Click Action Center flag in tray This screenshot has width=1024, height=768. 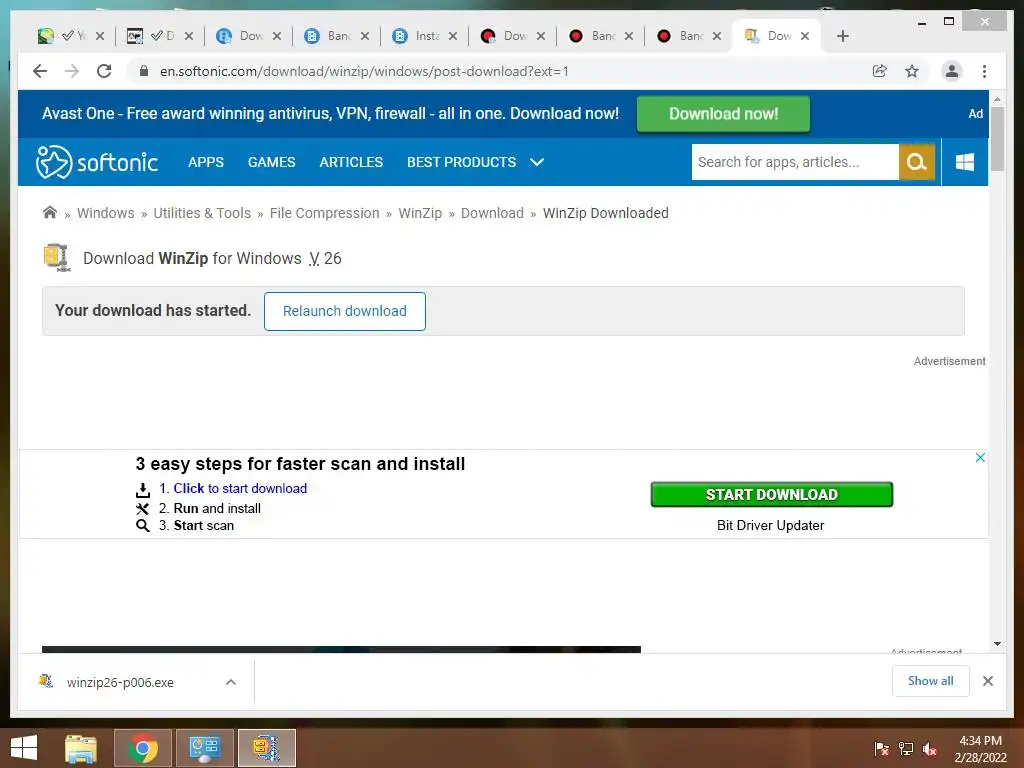881,749
